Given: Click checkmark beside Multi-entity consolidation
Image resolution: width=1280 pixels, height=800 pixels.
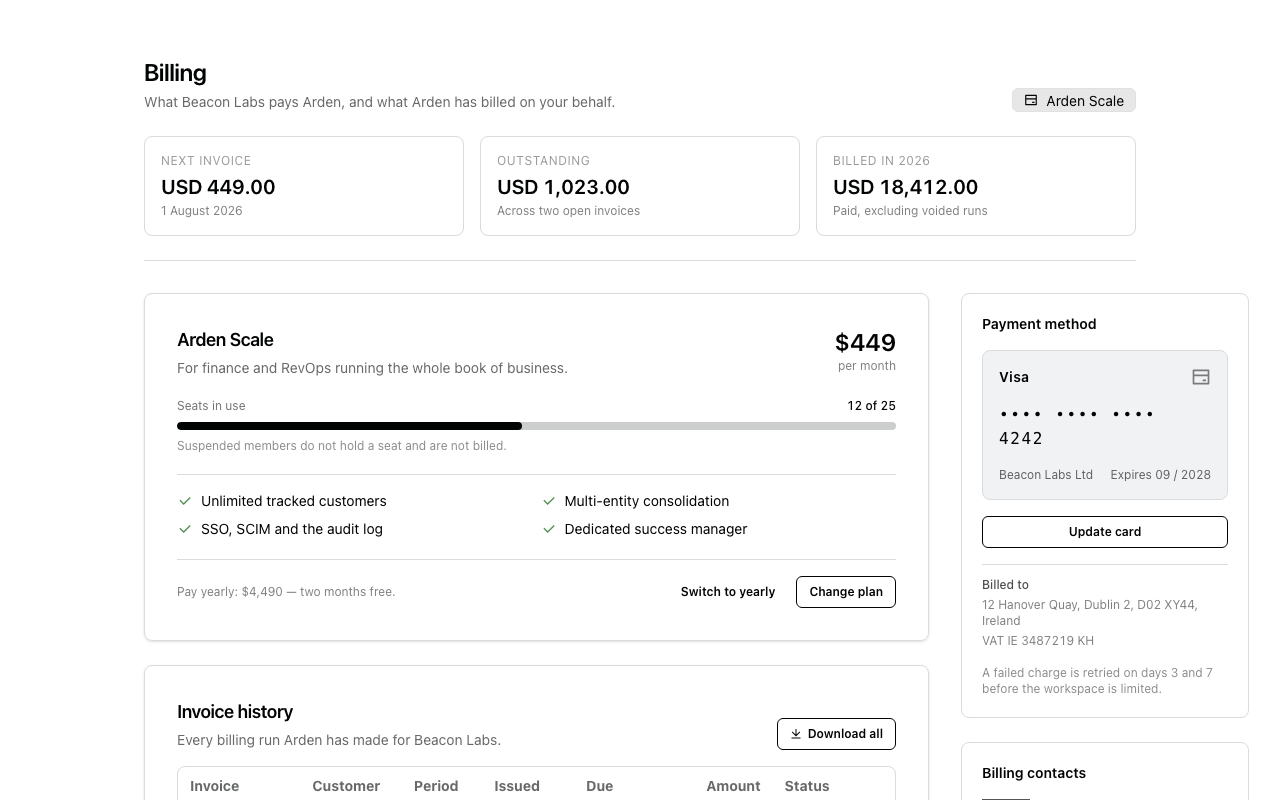Looking at the screenshot, I should point(548,501).
